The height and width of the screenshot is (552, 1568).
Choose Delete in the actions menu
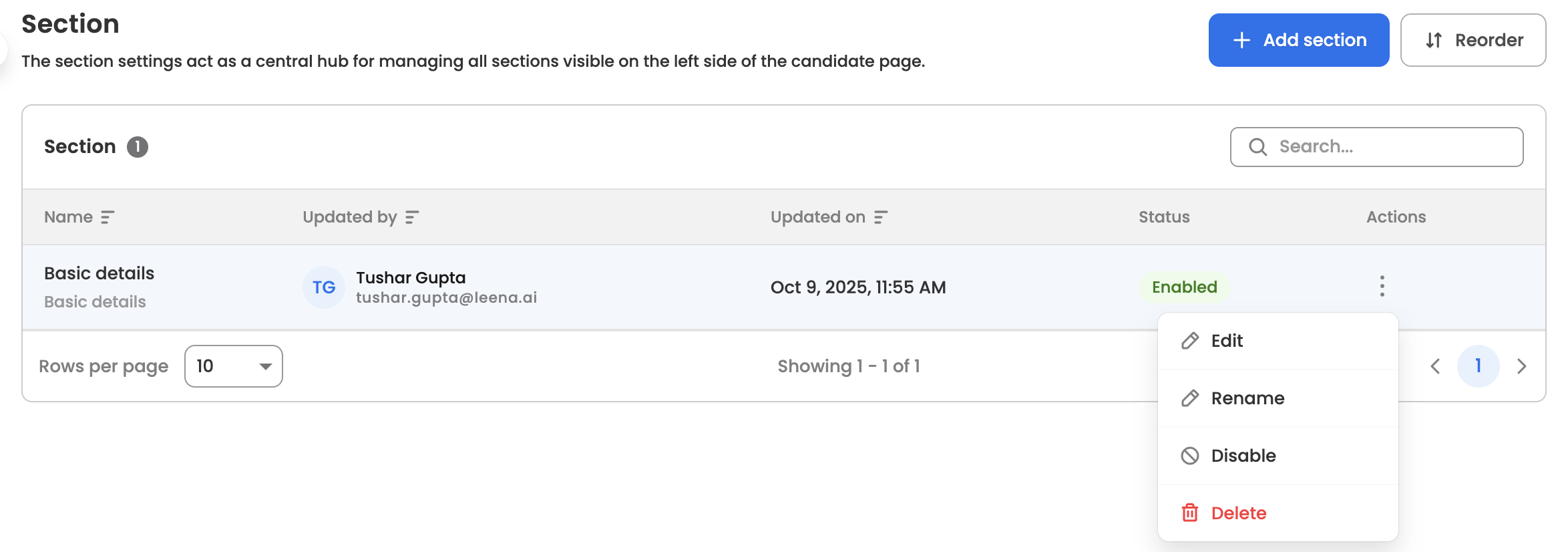point(1238,513)
